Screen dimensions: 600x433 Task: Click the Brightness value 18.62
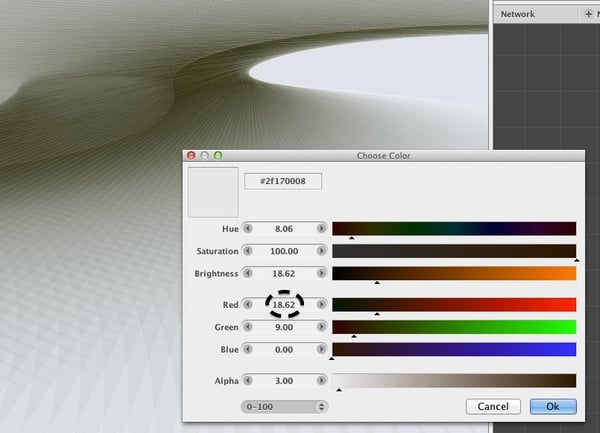click(x=284, y=273)
